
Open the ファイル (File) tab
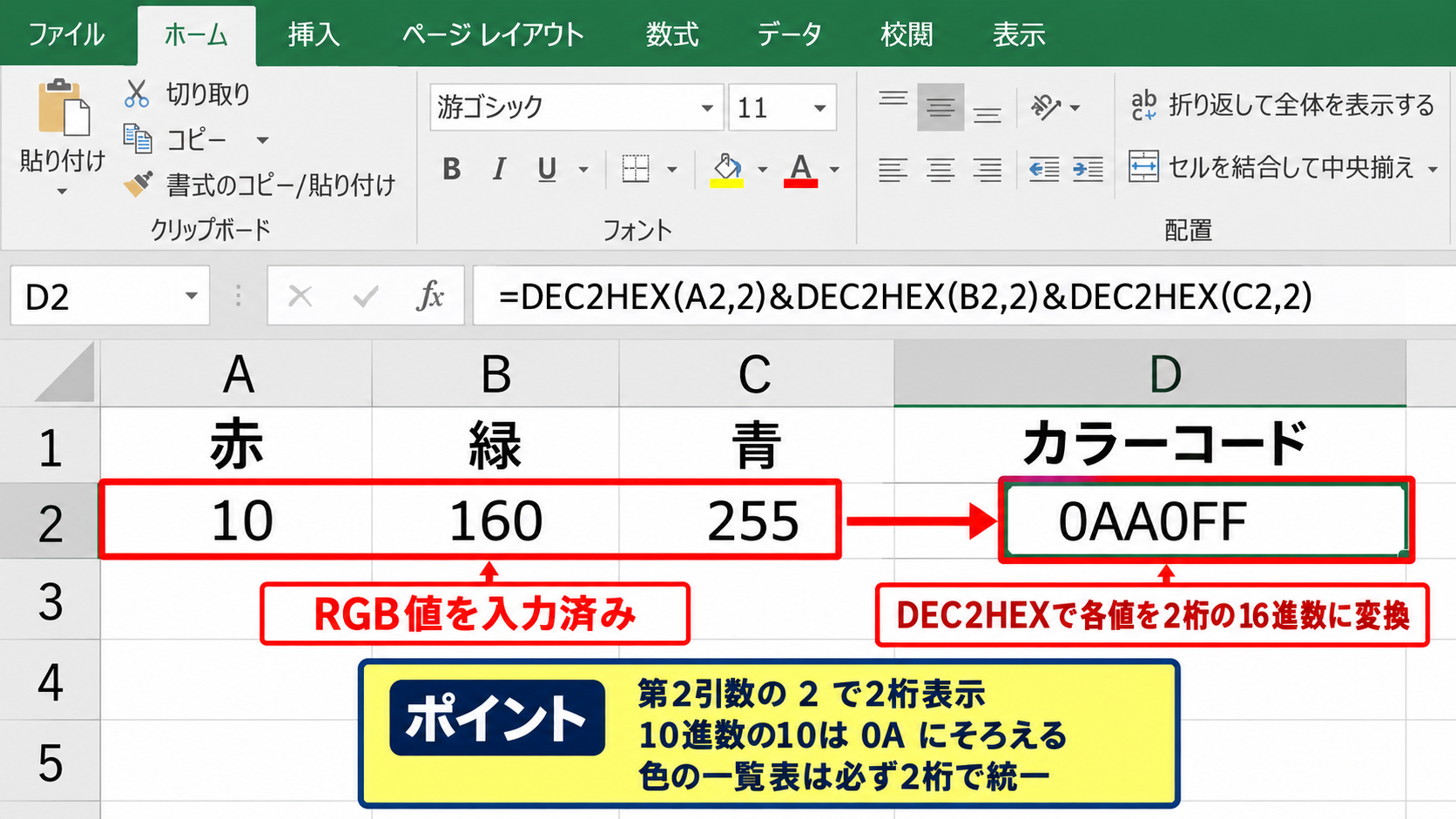coord(66,35)
